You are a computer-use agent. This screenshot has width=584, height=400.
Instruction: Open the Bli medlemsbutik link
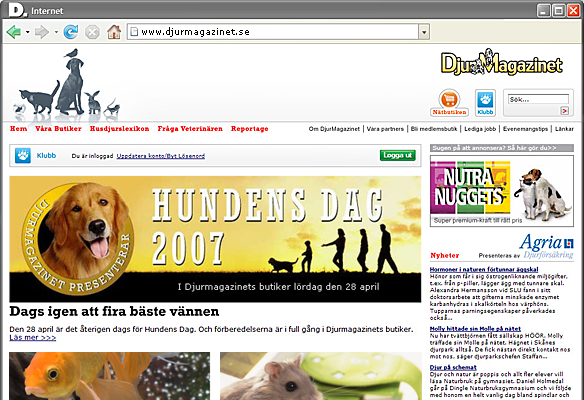click(434, 129)
